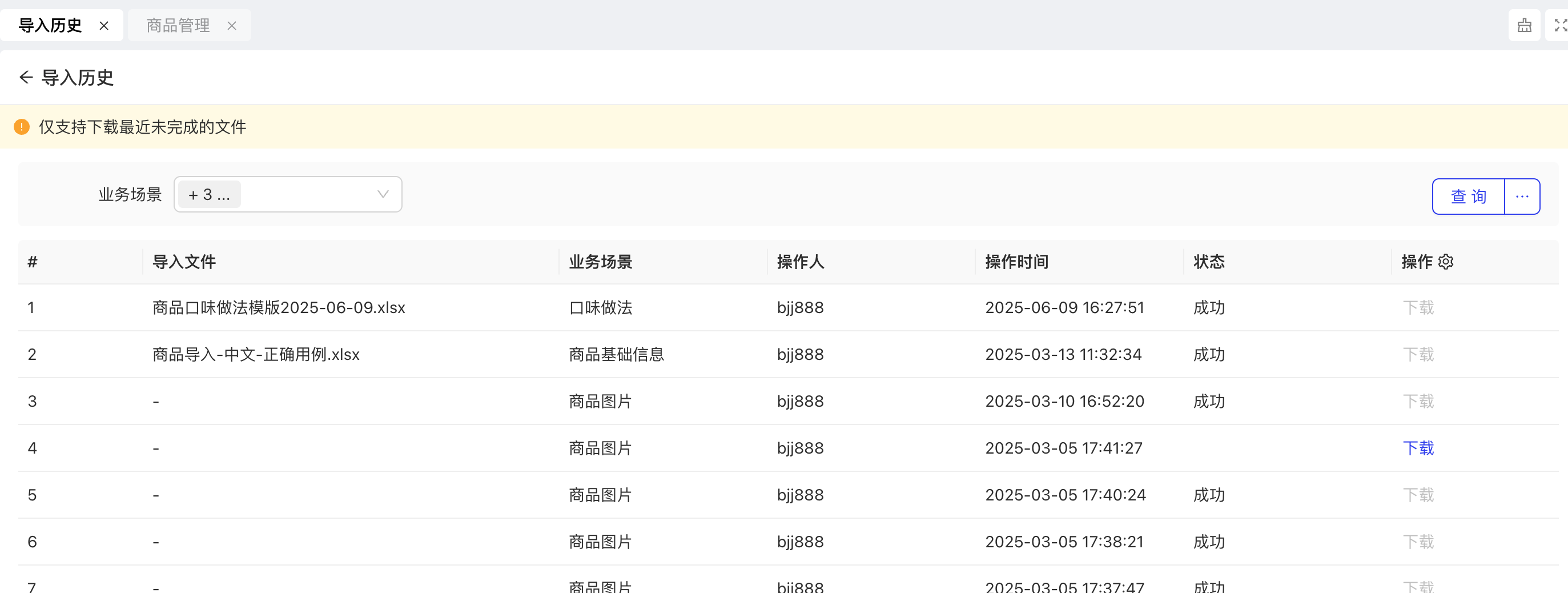
Task: Toggle fullscreen with the expand icon
Action: [x=1559, y=26]
